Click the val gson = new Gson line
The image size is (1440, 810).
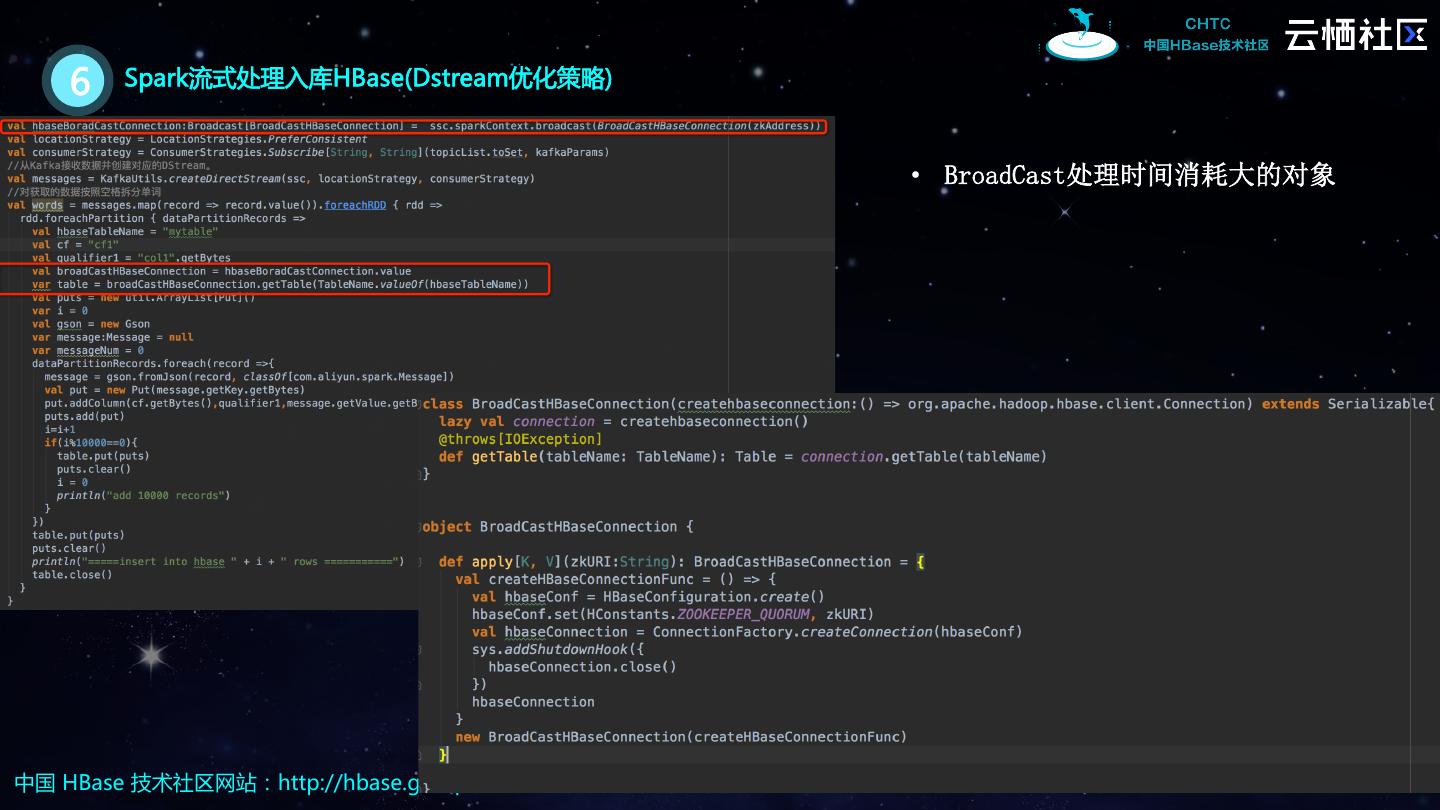(91, 324)
